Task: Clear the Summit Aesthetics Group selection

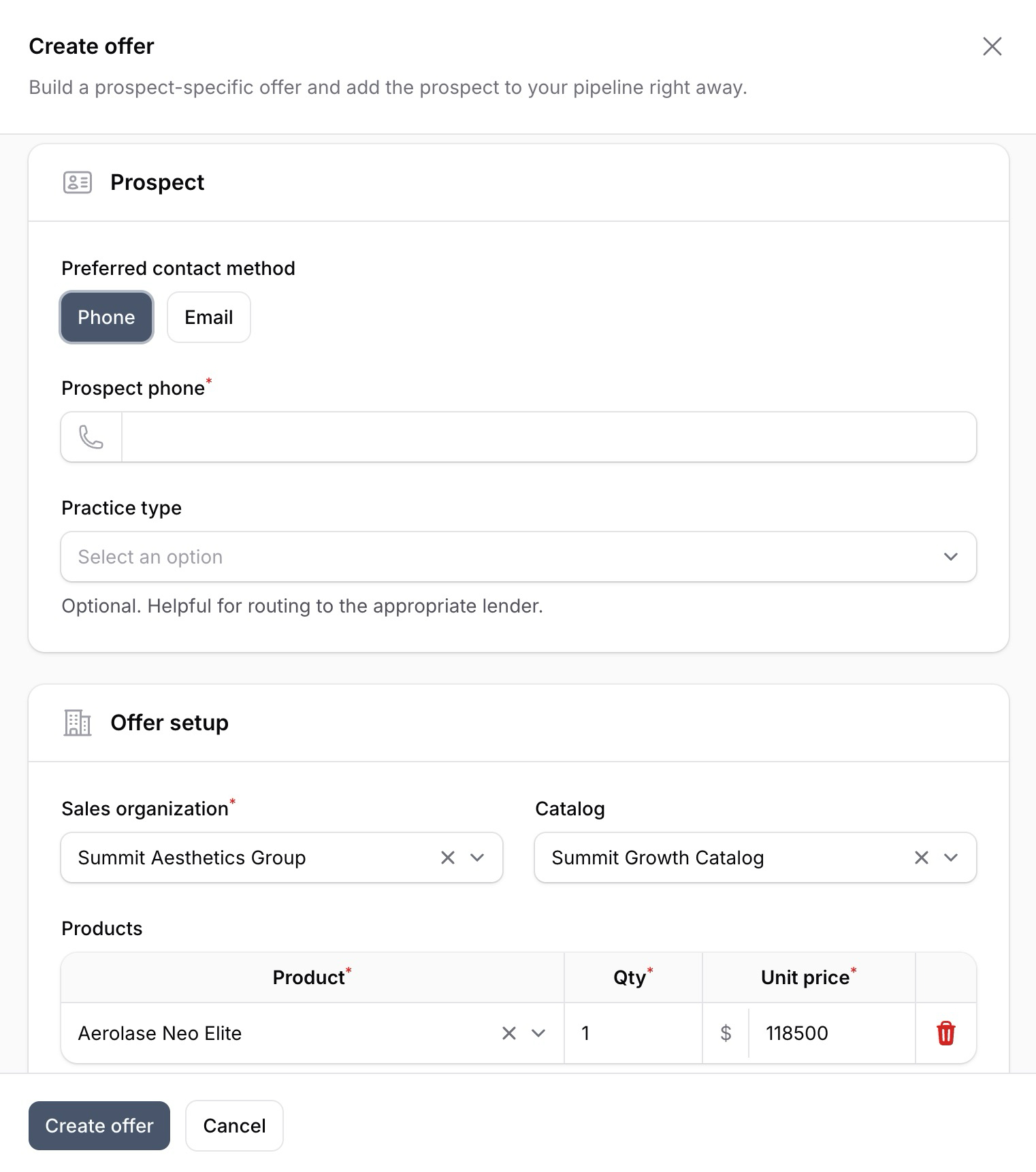Action: [x=447, y=858]
